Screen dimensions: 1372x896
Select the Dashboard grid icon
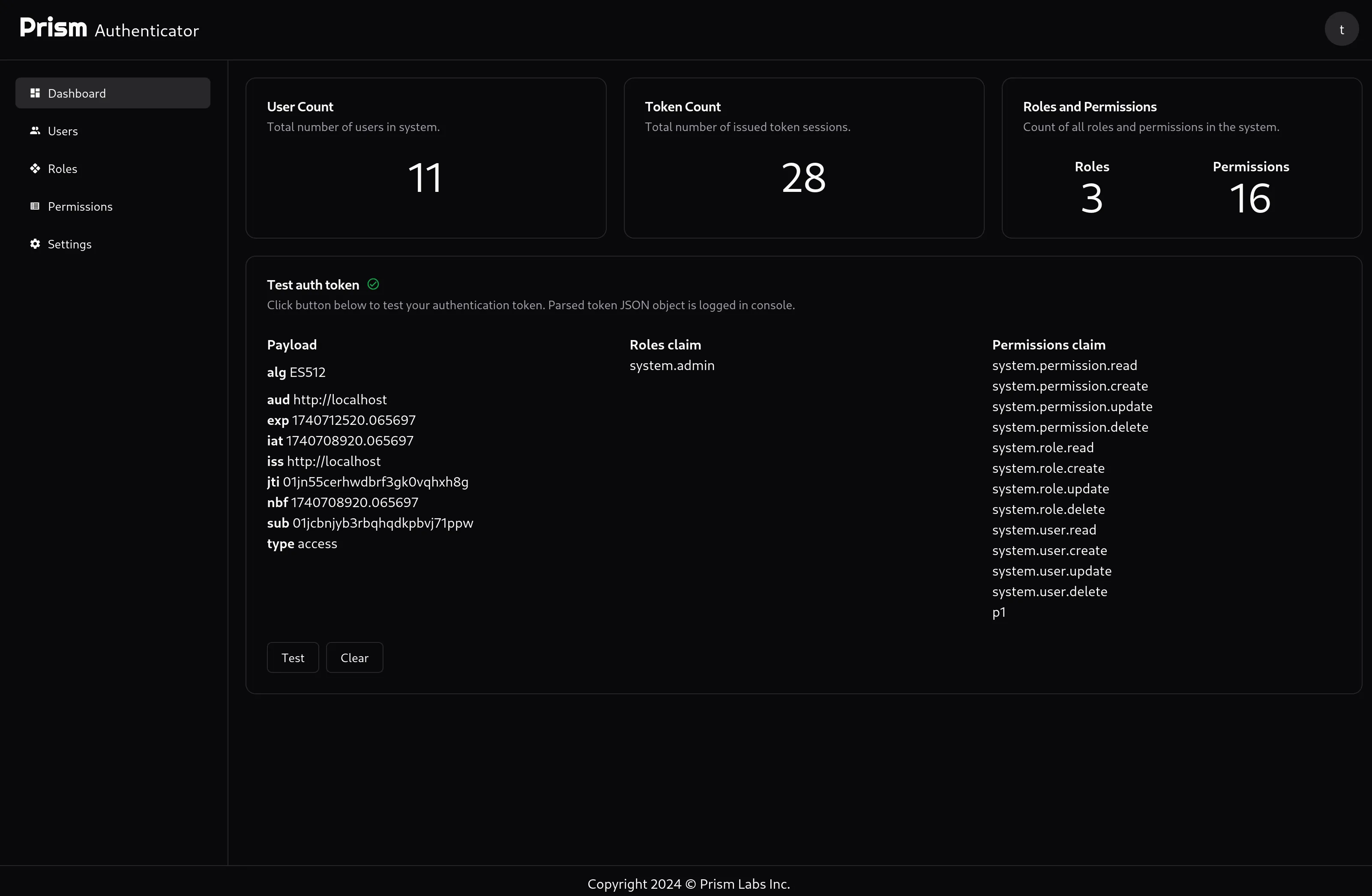coord(35,93)
